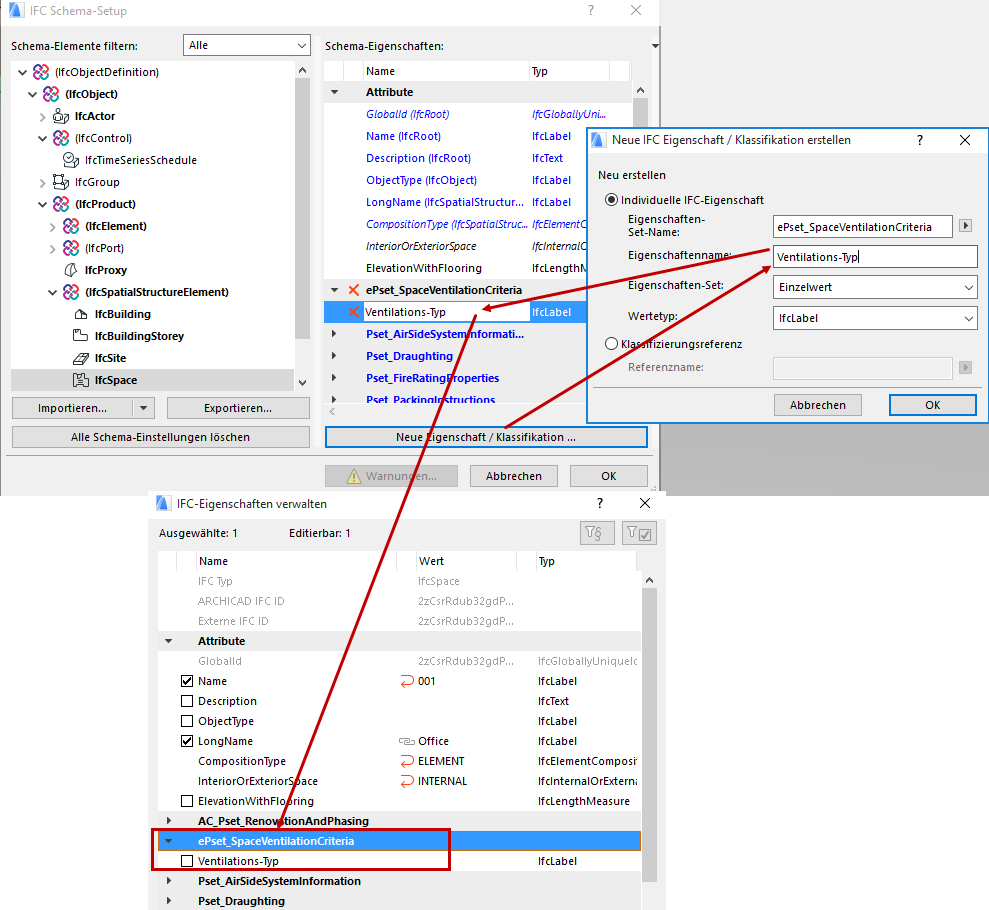Collapse the (IfcSpatialStructureElement) node
This screenshot has height=910, width=989.
click(x=52, y=293)
